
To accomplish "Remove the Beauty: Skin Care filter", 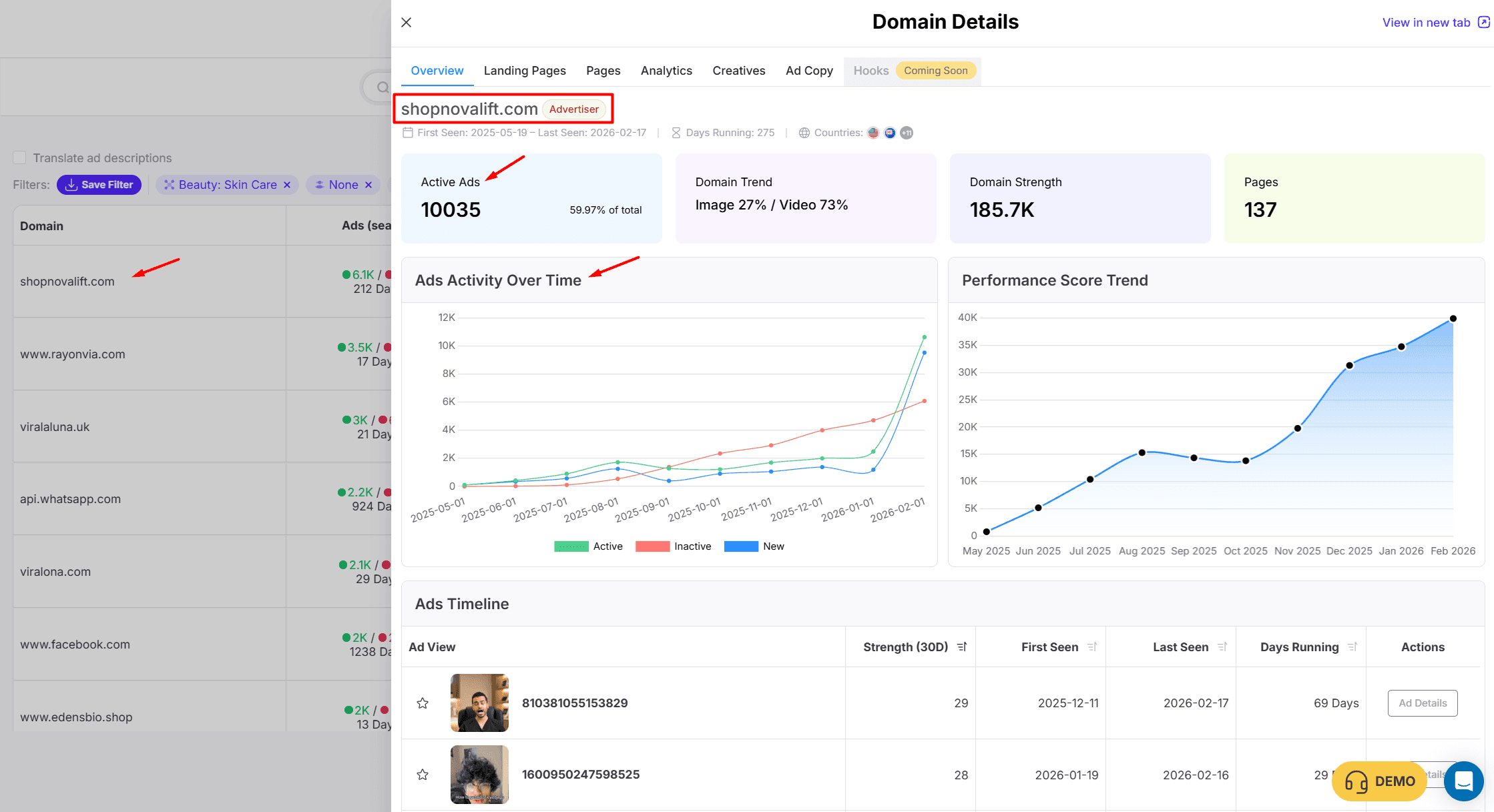I will click(287, 185).
